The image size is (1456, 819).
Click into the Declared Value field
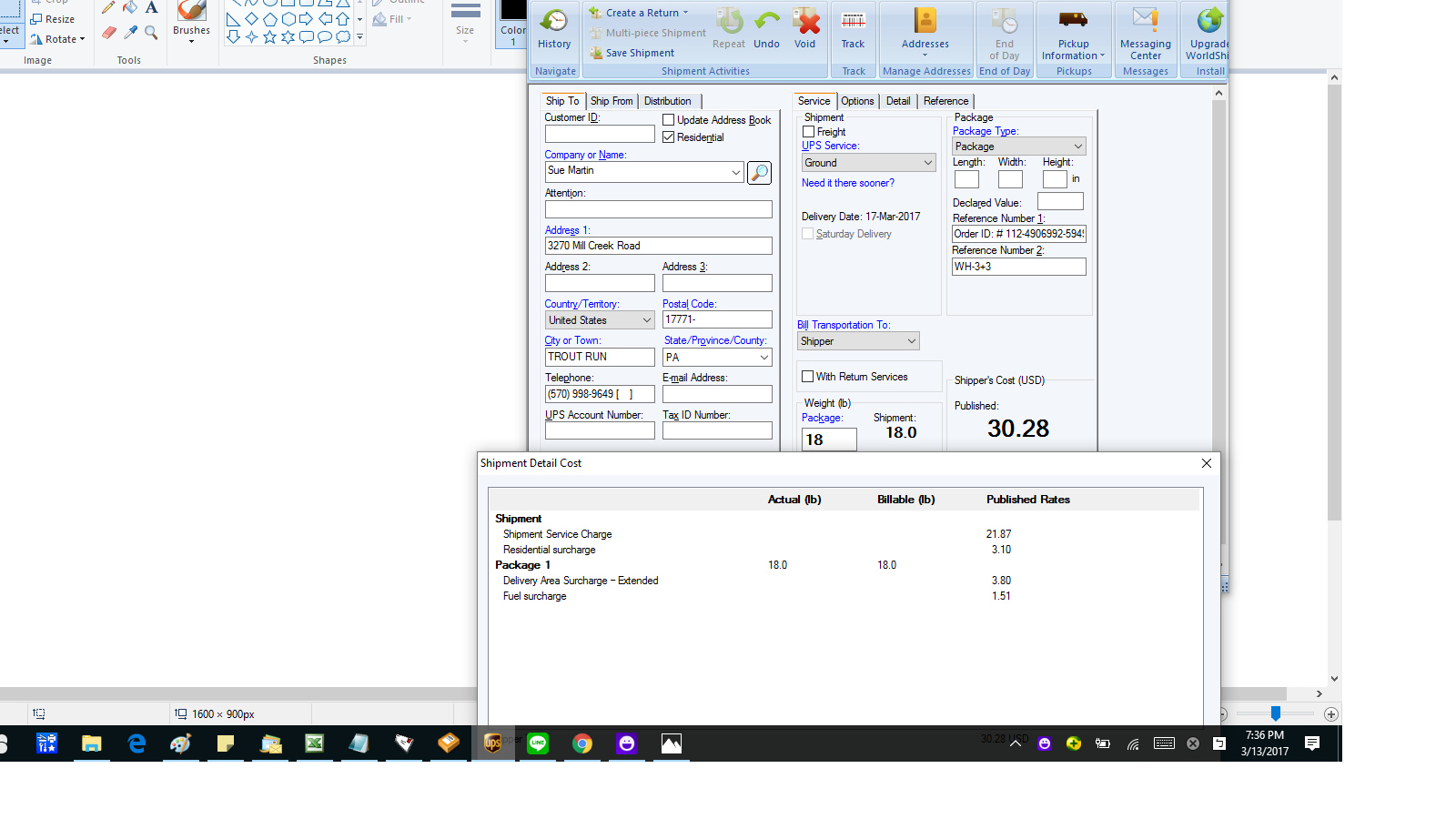1060,201
